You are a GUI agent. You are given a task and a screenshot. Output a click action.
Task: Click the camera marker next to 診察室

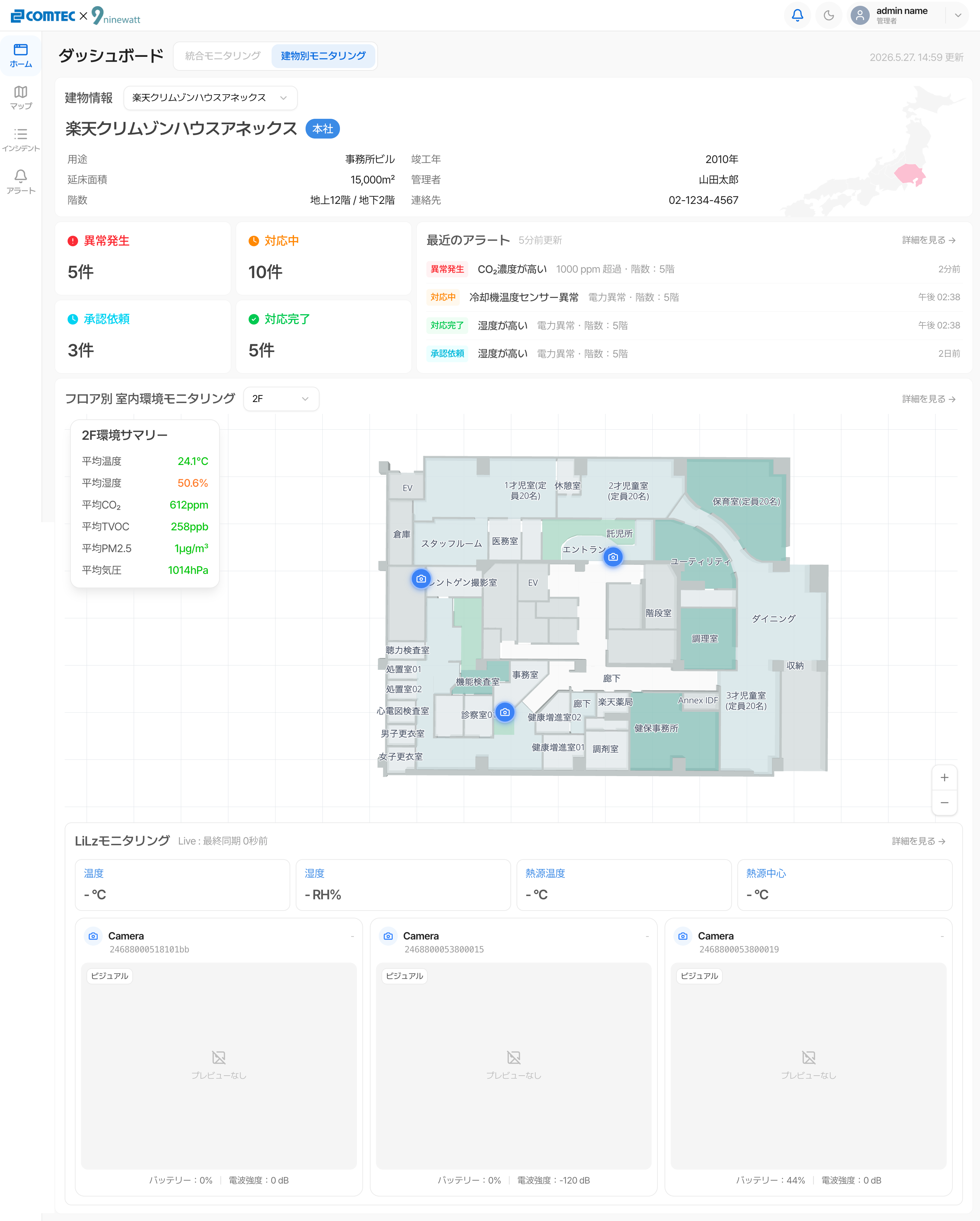coord(505,712)
